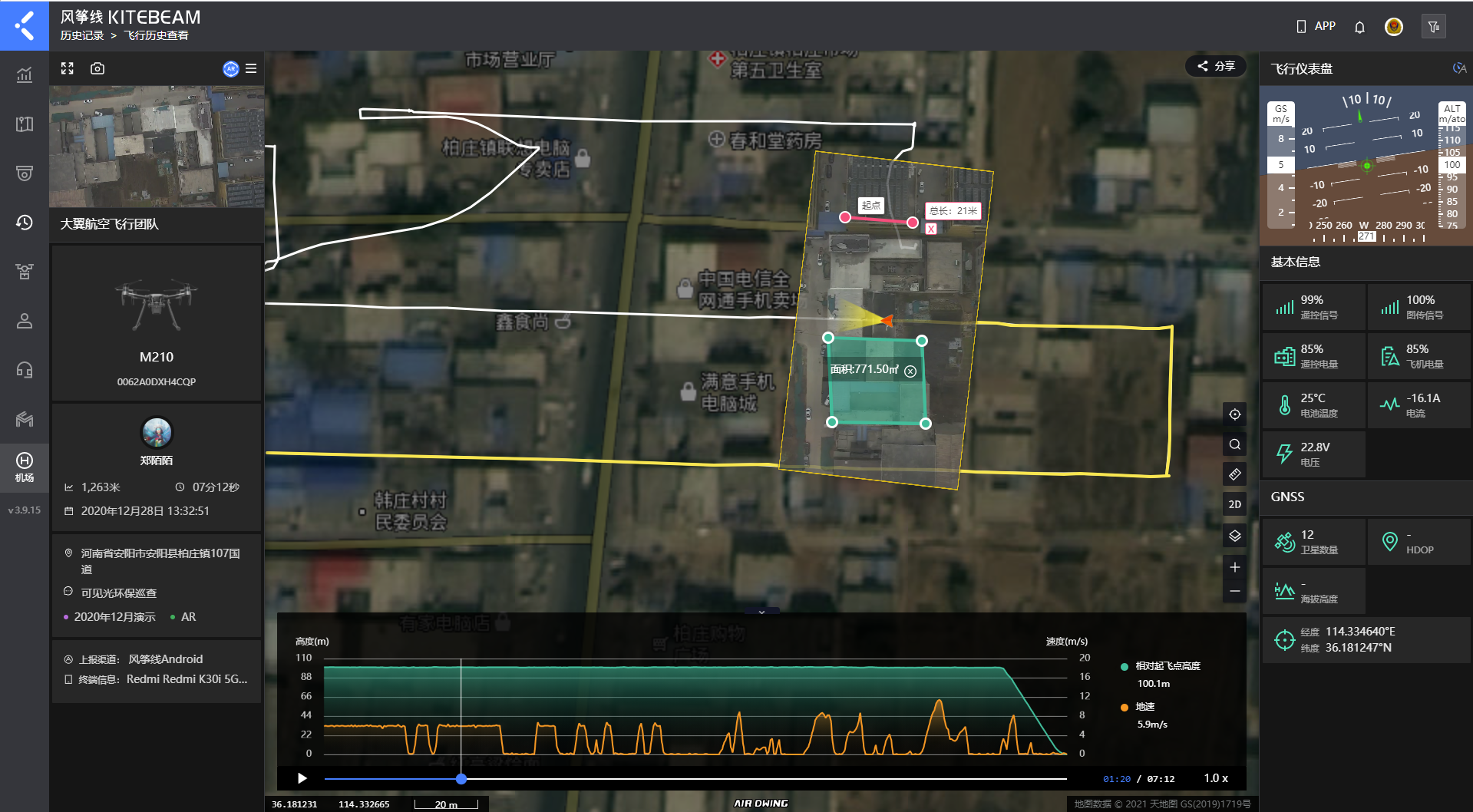Open the user avatar in header
This screenshot has height=812, width=1473.
[1394, 27]
